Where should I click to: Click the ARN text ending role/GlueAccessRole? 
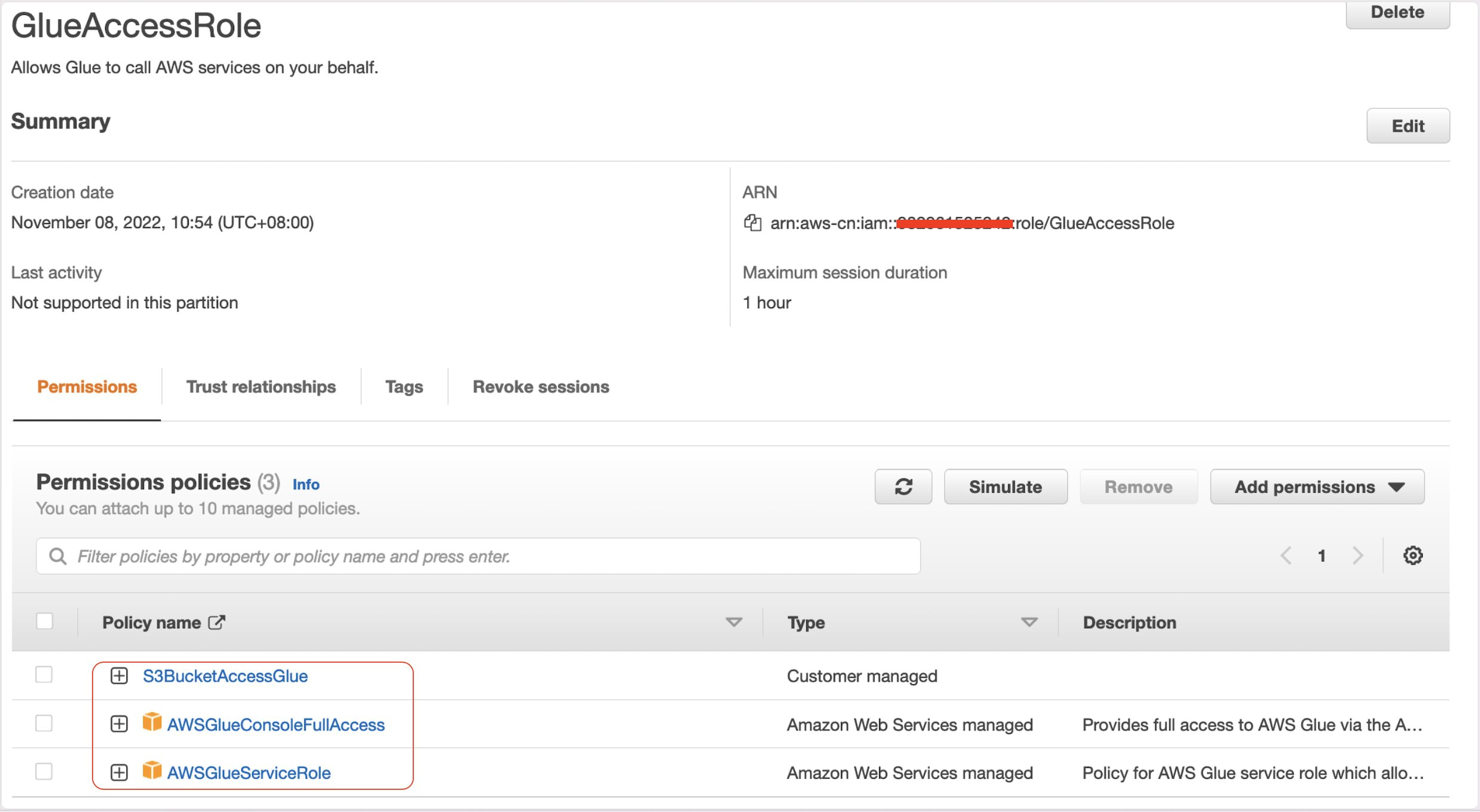point(972,223)
